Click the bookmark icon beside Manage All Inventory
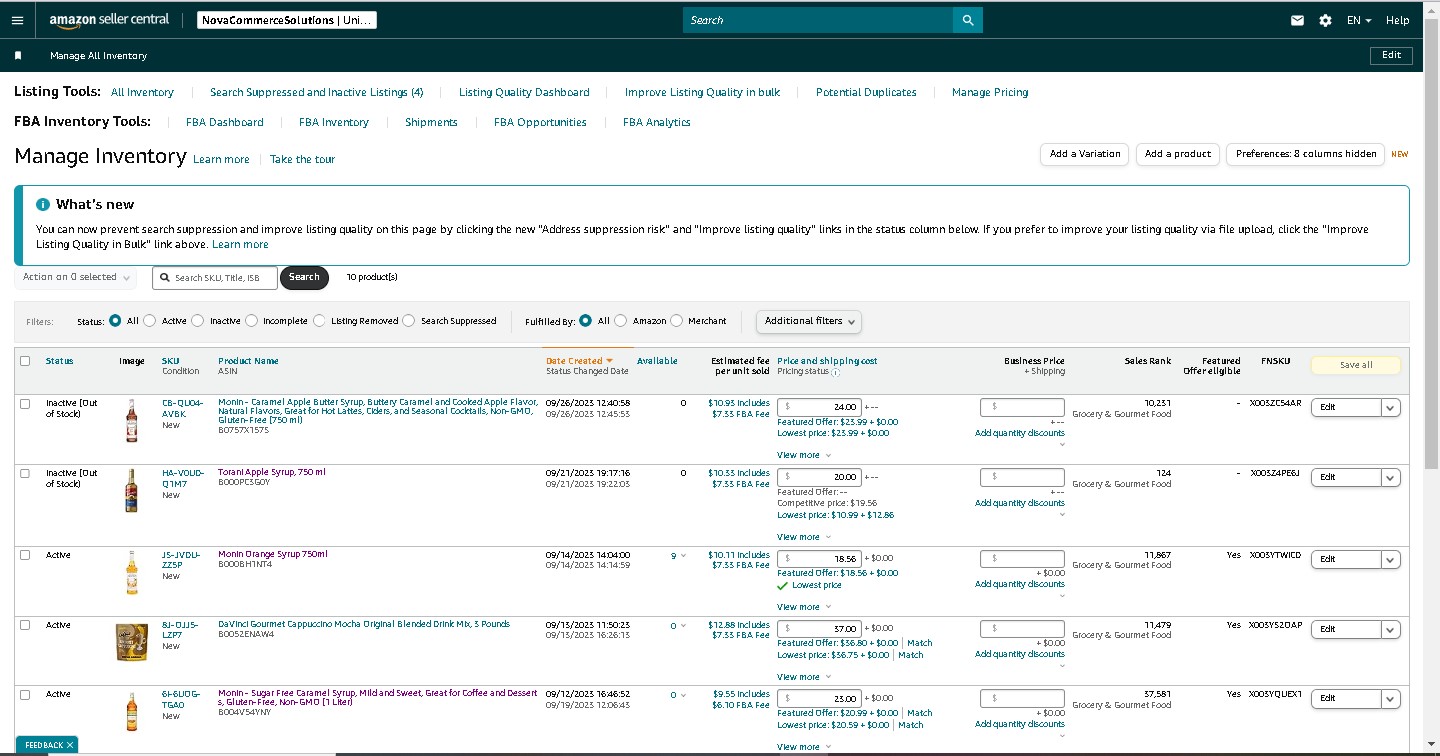This screenshot has height=756, width=1440. pos(18,56)
